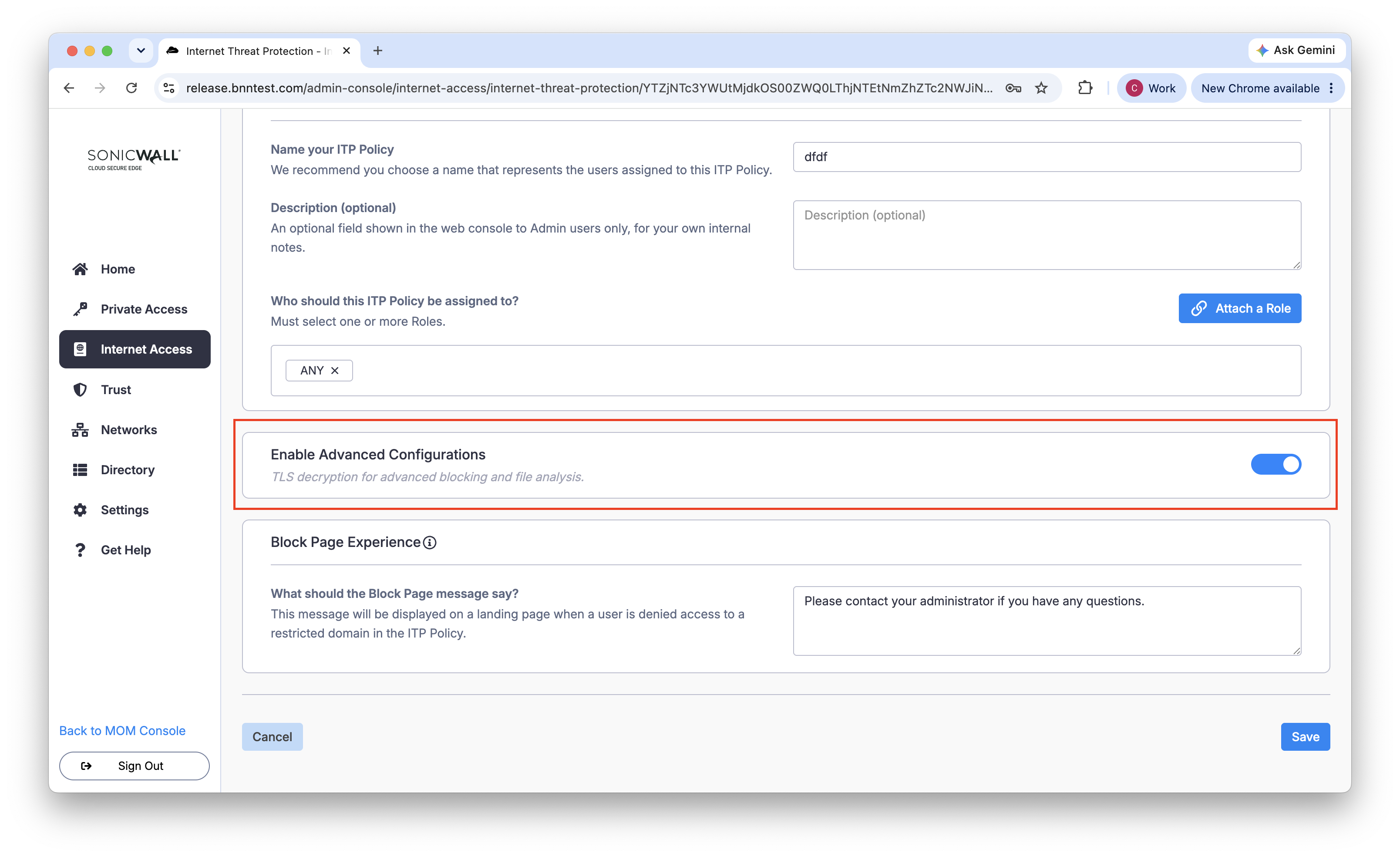Image resolution: width=1400 pixels, height=857 pixels.
Task: Save the ITP policy
Action: (1305, 737)
